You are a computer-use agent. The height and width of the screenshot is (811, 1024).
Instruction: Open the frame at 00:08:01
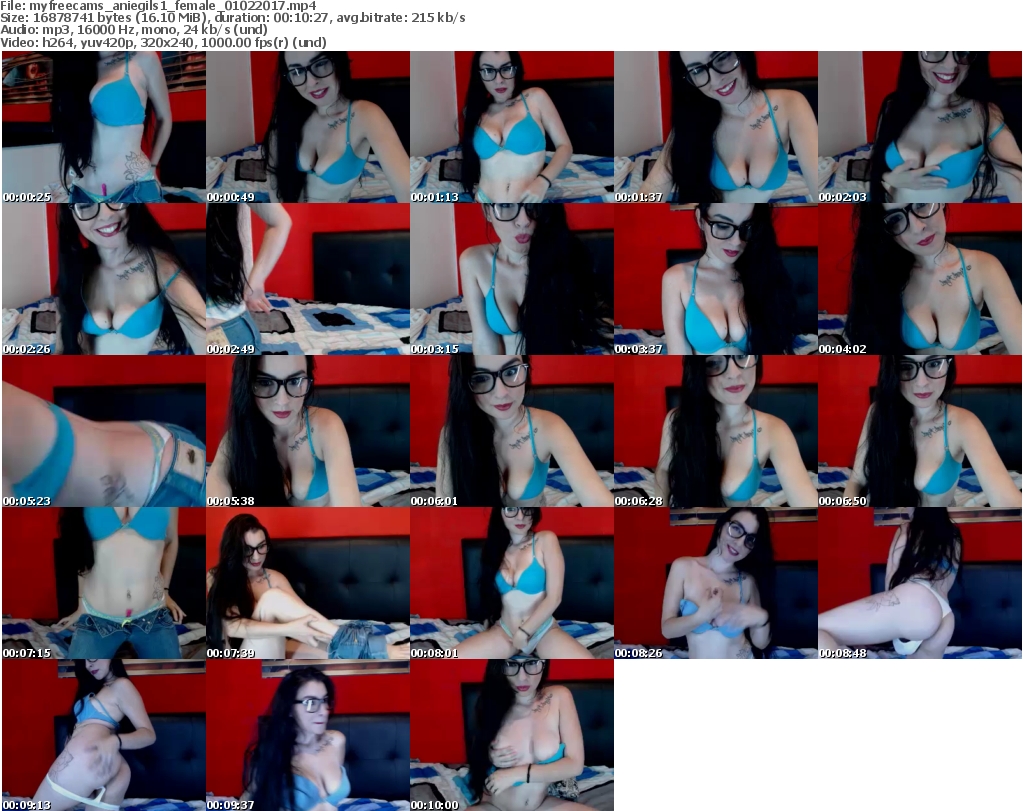[511, 583]
